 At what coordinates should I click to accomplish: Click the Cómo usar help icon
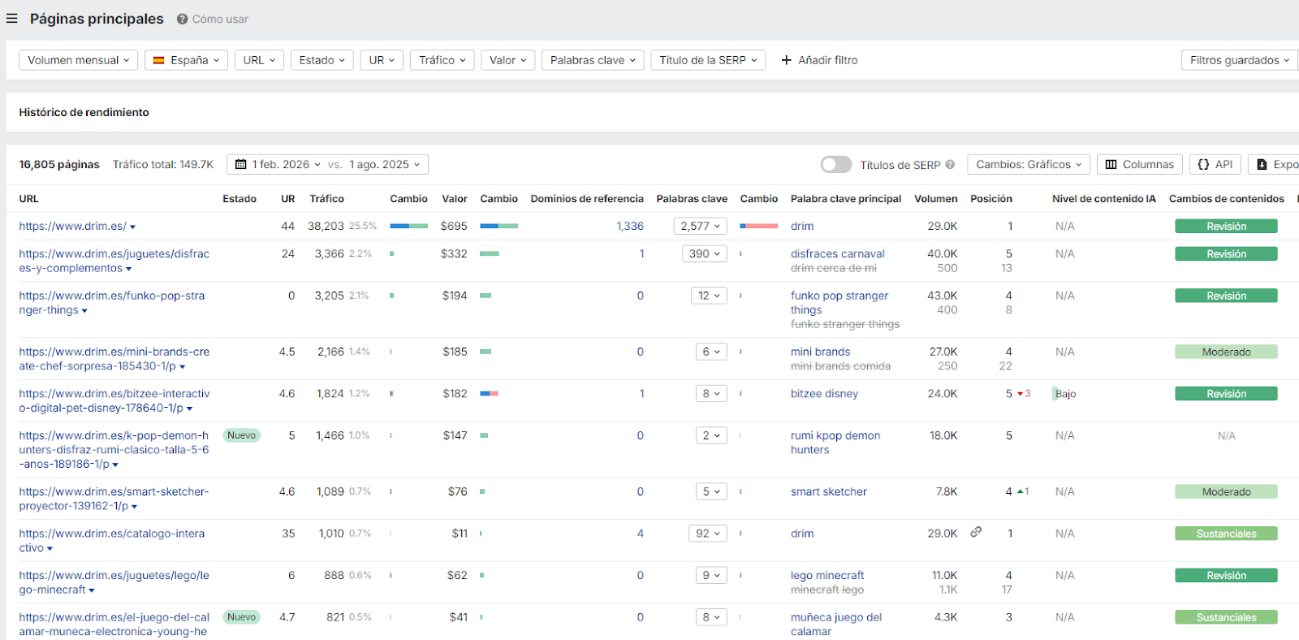[182, 19]
